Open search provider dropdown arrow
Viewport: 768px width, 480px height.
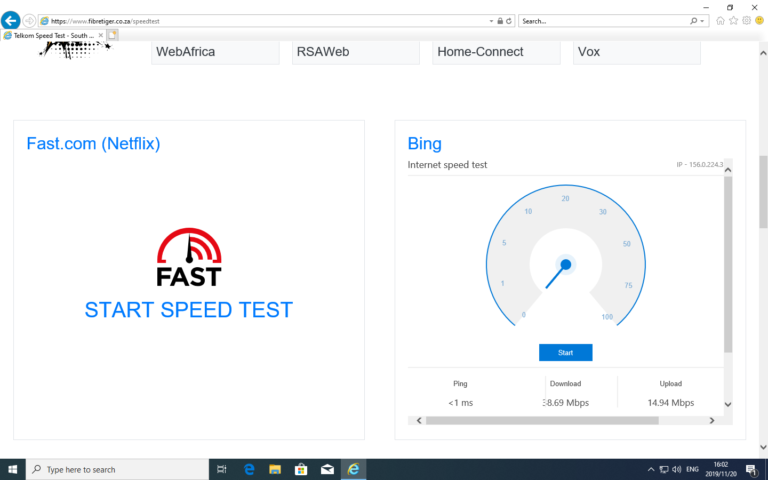(x=702, y=21)
